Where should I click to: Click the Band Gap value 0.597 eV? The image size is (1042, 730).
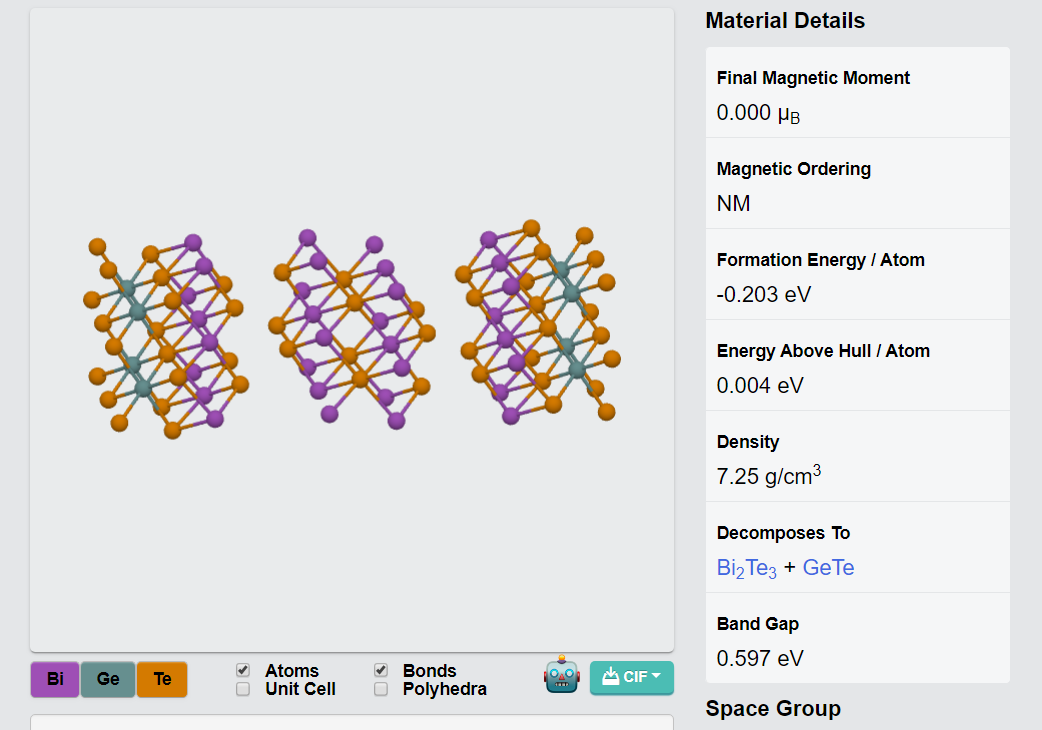pyautogui.click(x=760, y=658)
